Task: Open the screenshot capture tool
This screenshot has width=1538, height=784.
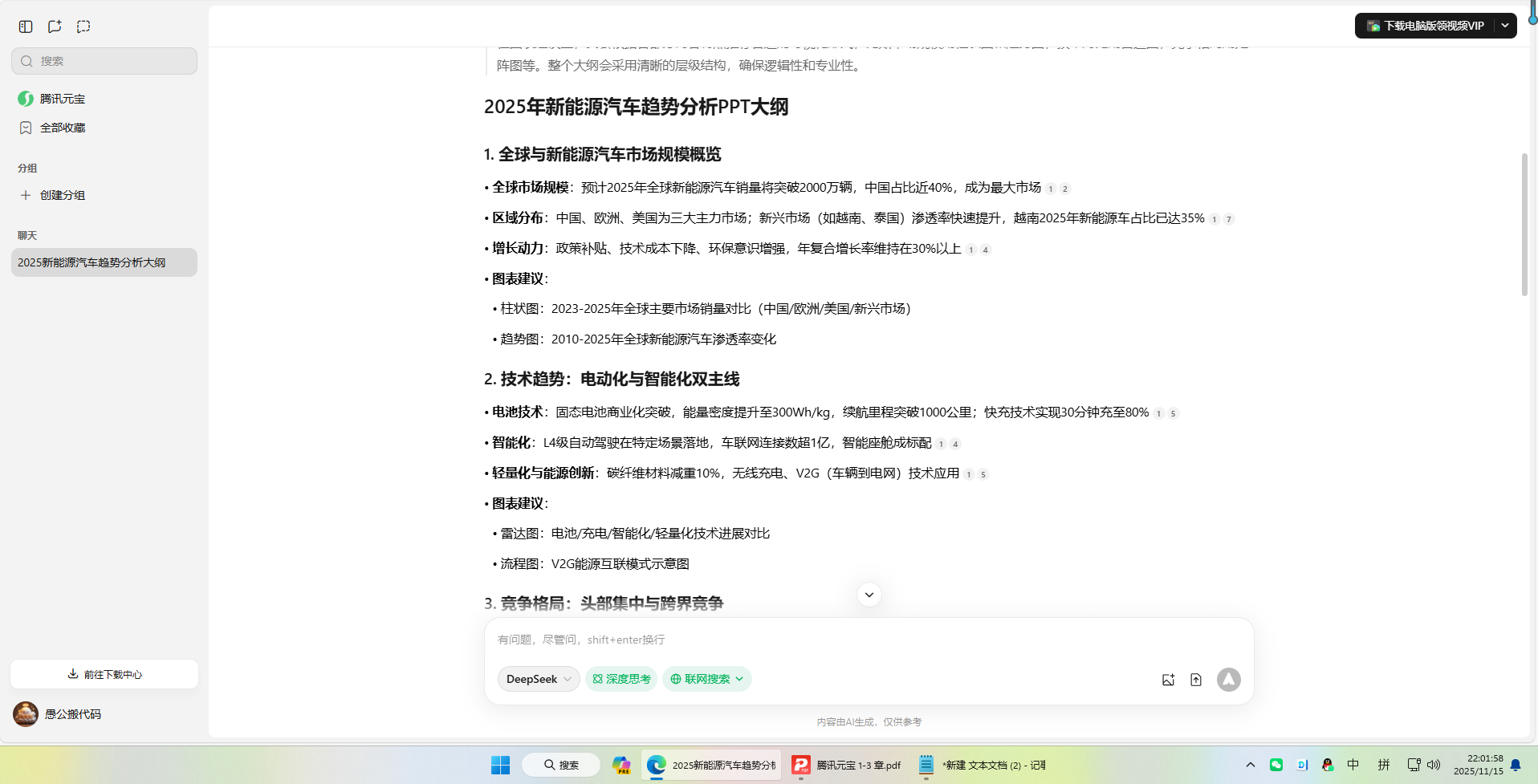Action: click(83, 26)
